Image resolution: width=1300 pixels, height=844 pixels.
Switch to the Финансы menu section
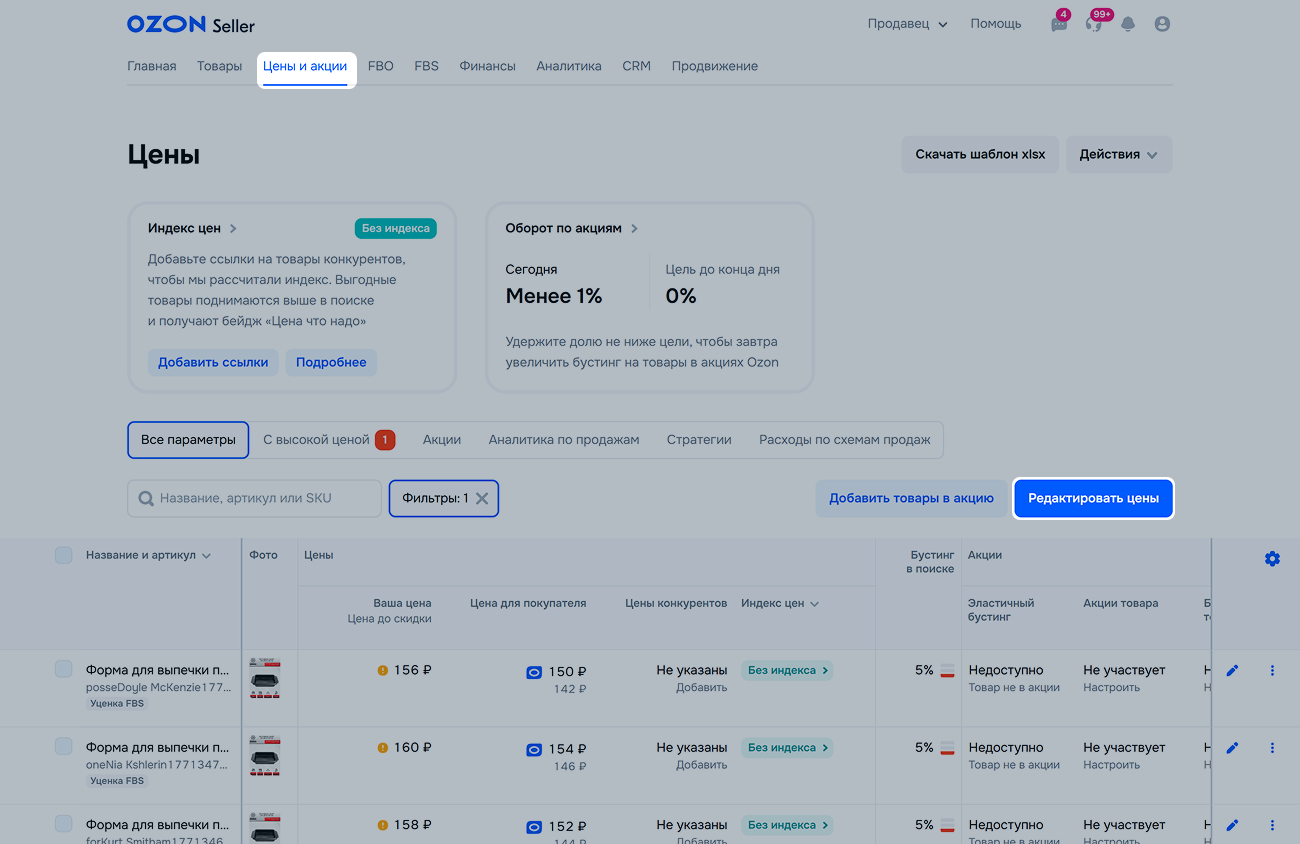click(487, 66)
